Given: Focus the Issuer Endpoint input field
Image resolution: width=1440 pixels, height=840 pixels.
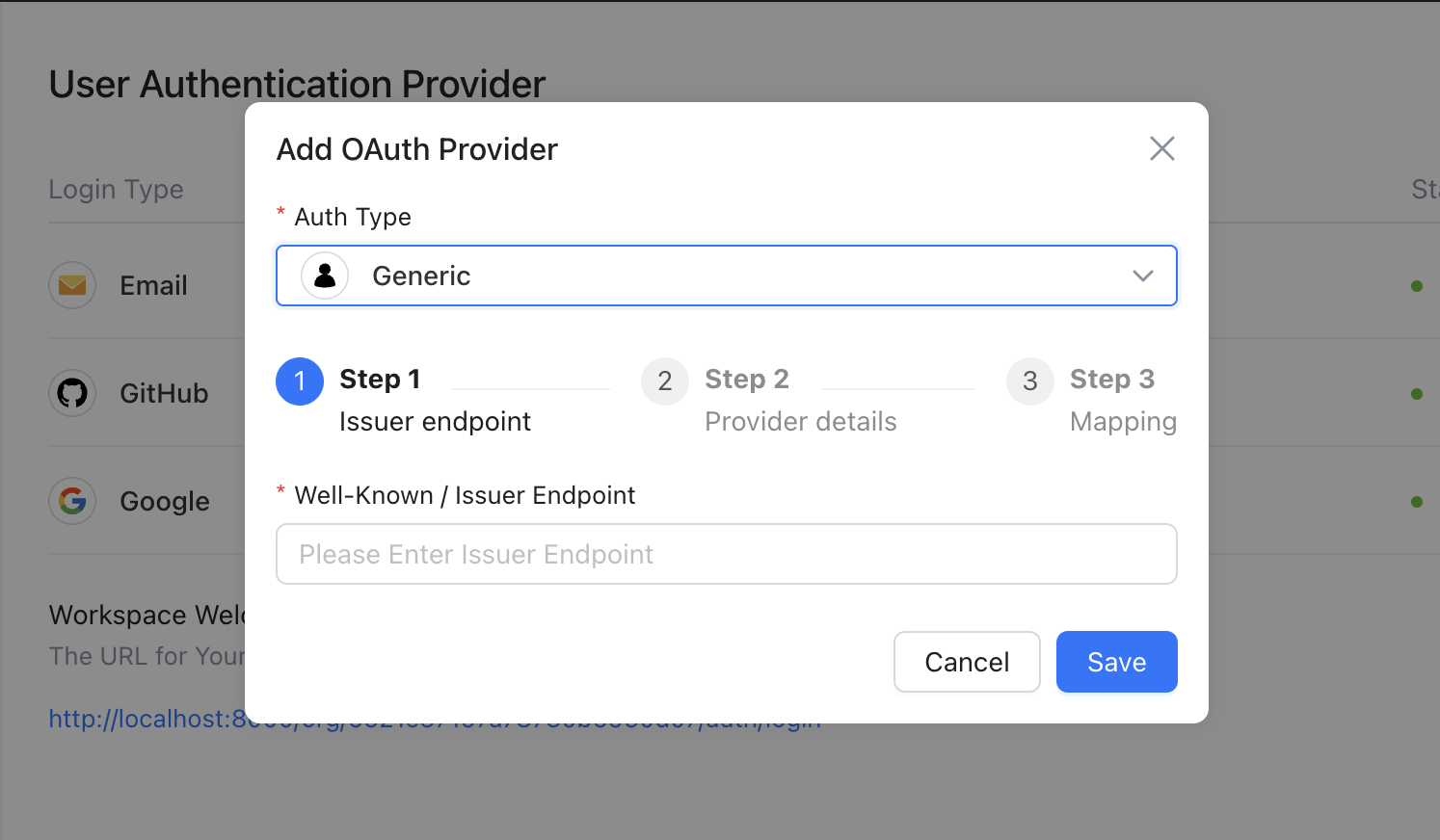Looking at the screenshot, I should (725, 554).
